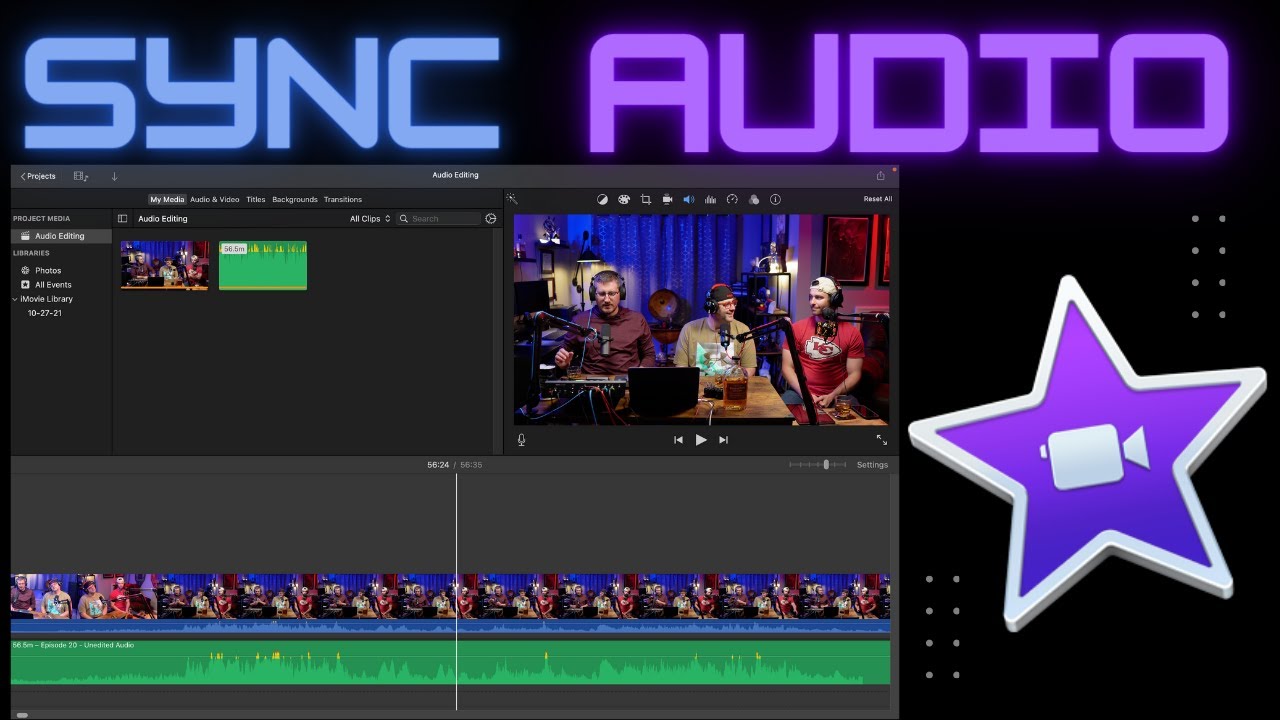Screen dimensions: 1280x720
Task: Click the viewer preview image
Action: click(701, 320)
